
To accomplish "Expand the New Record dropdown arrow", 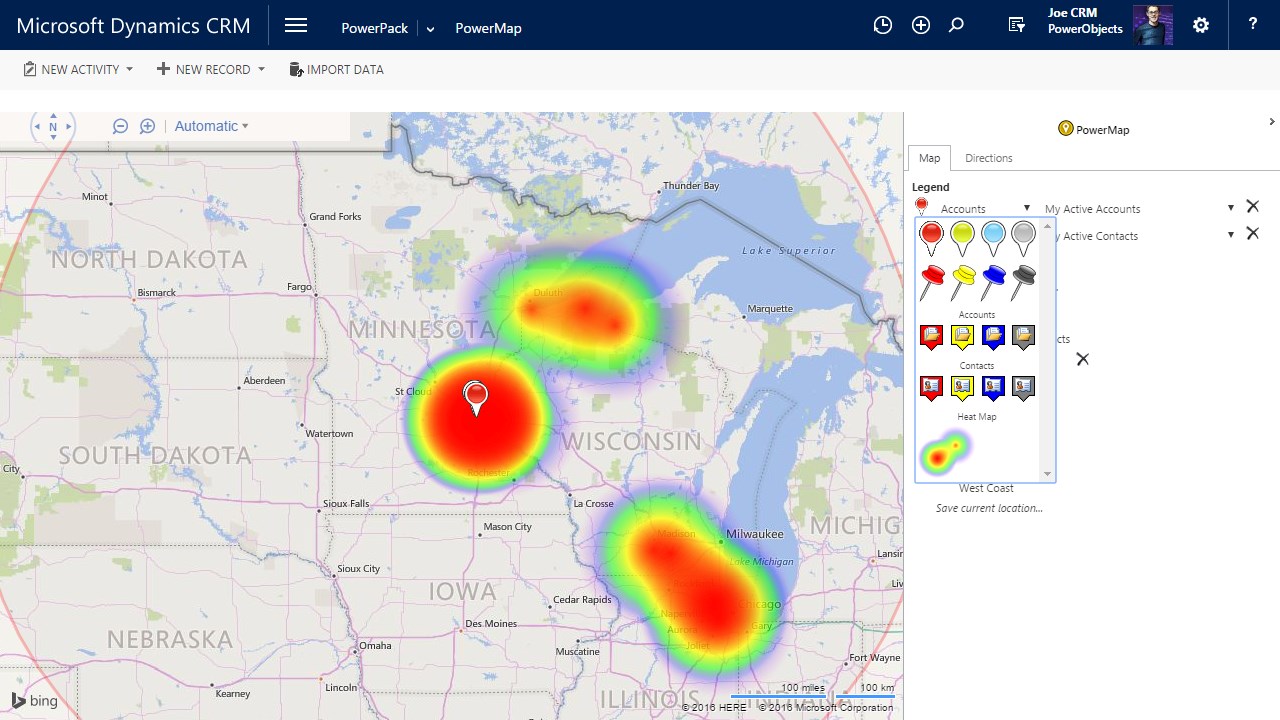I will [x=261, y=69].
